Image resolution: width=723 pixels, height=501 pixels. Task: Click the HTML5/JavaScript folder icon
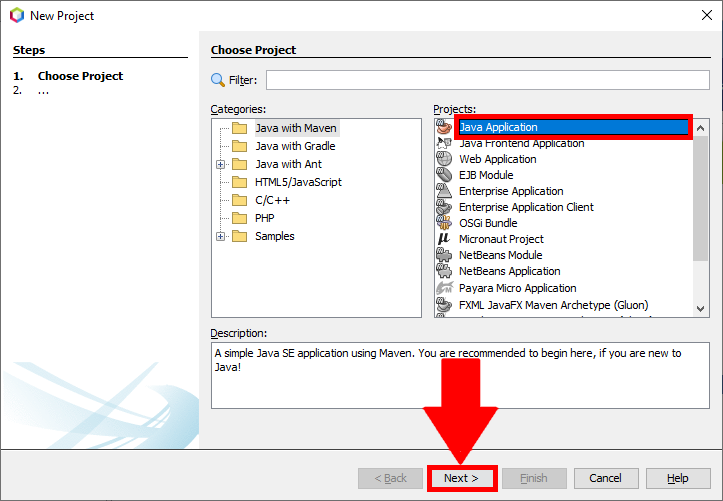coord(239,182)
